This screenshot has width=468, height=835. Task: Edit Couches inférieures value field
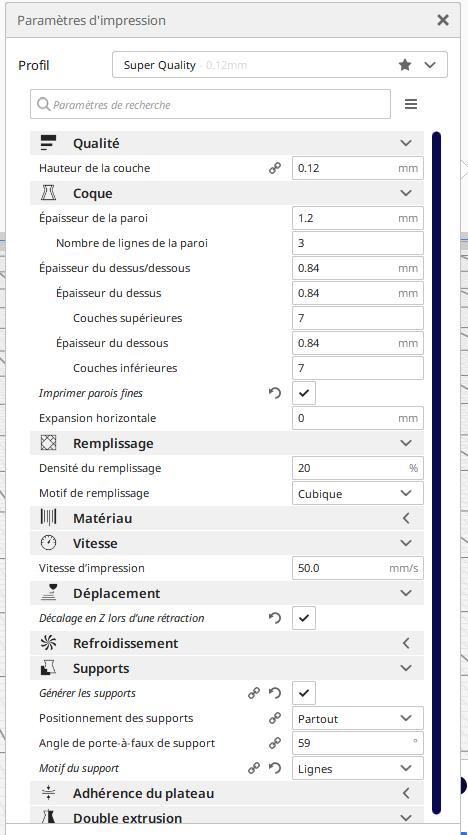[358, 368]
